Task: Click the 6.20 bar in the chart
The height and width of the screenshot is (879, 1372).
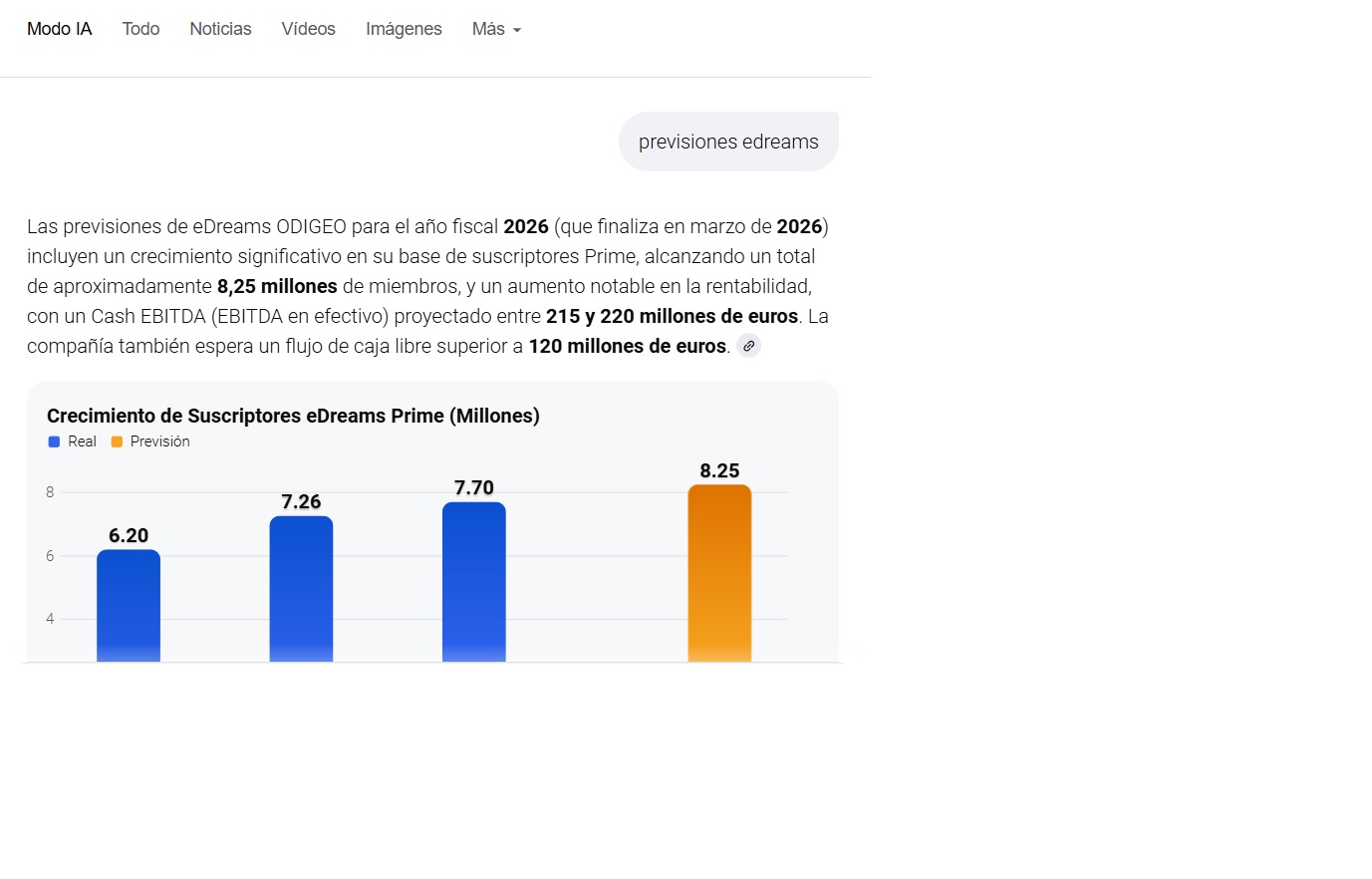Action: pos(128,603)
